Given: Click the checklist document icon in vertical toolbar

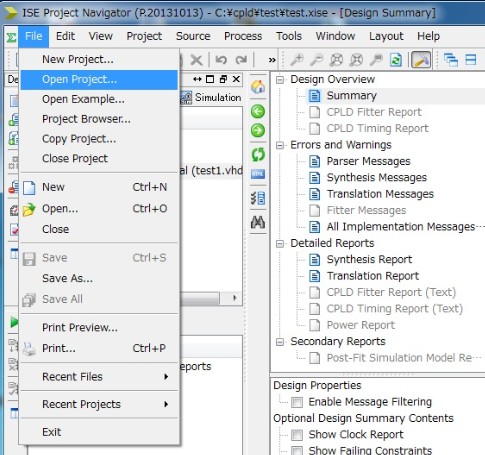Looking at the screenshot, I should (x=258, y=198).
